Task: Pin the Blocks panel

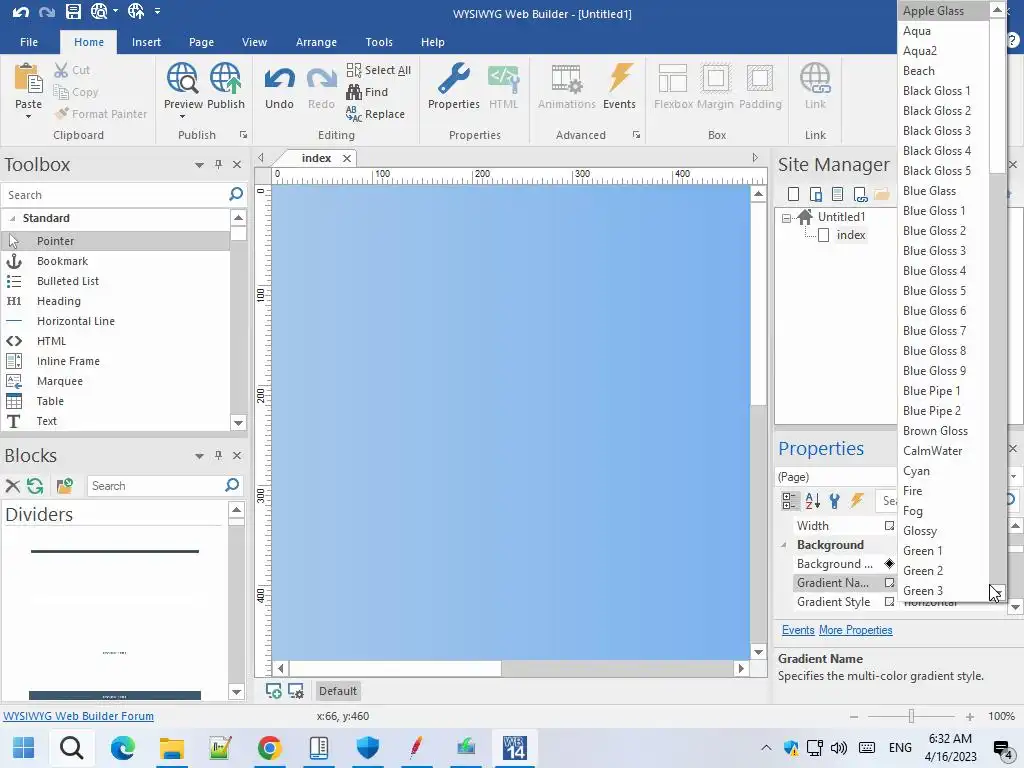Action: click(218, 455)
